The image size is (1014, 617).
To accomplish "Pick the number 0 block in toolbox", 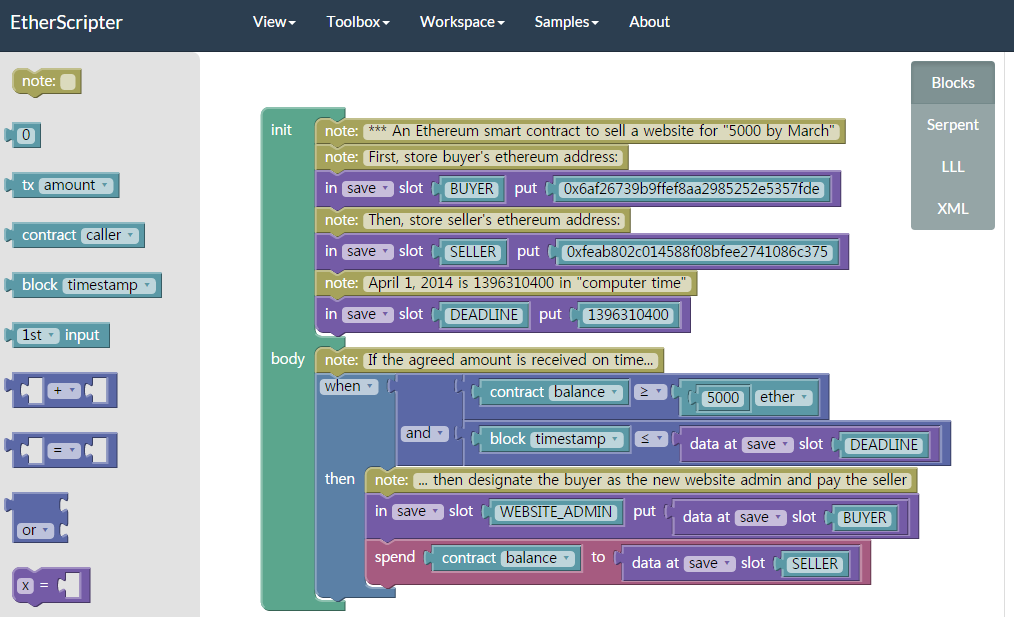I will 26,135.
